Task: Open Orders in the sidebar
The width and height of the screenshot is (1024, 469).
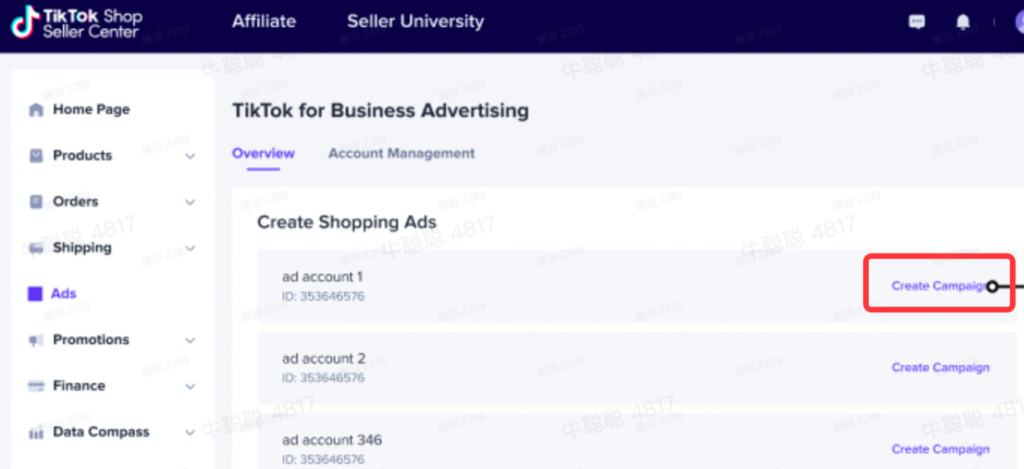Action: (x=76, y=202)
